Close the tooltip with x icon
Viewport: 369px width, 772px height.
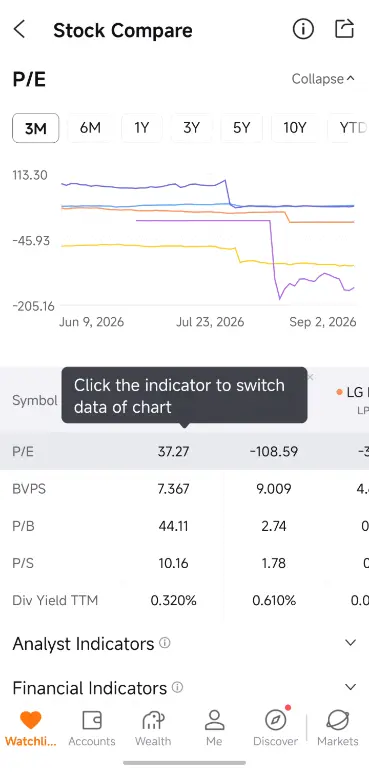(310, 377)
